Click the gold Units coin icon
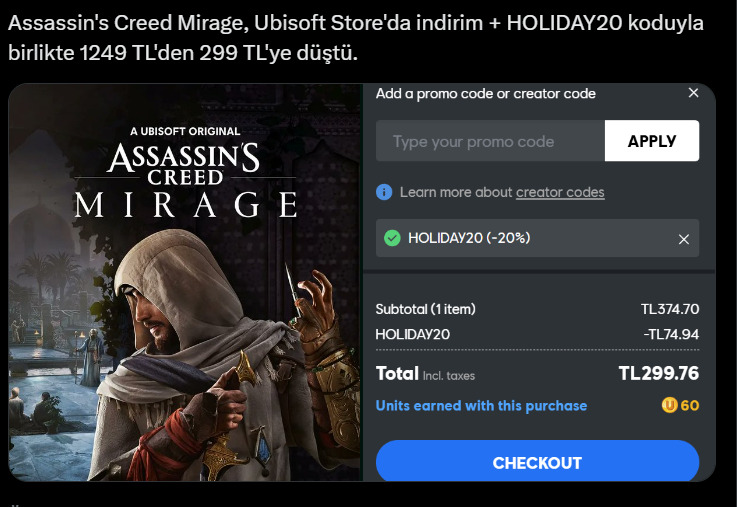 point(669,405)
